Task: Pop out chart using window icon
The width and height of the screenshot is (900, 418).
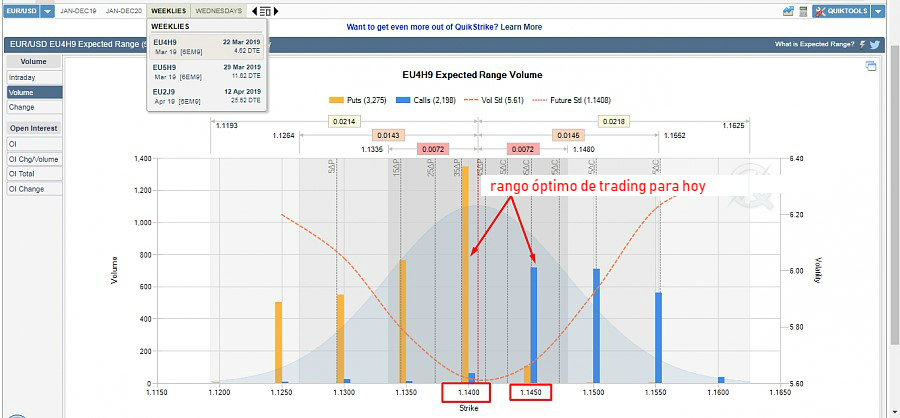Action: (x=871, y=66)
